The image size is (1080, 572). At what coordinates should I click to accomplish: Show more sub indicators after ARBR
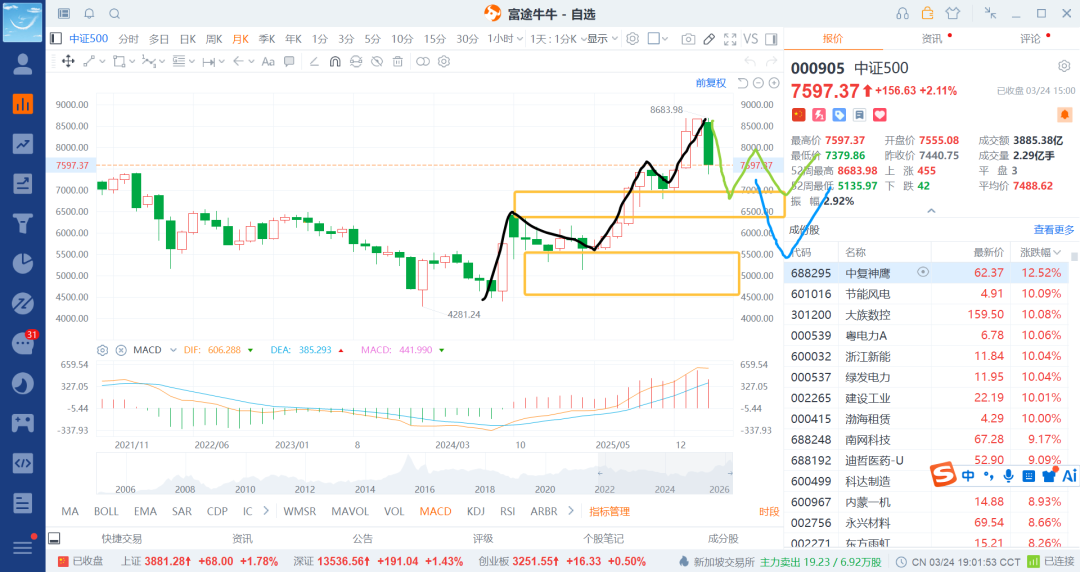[570, 511]
